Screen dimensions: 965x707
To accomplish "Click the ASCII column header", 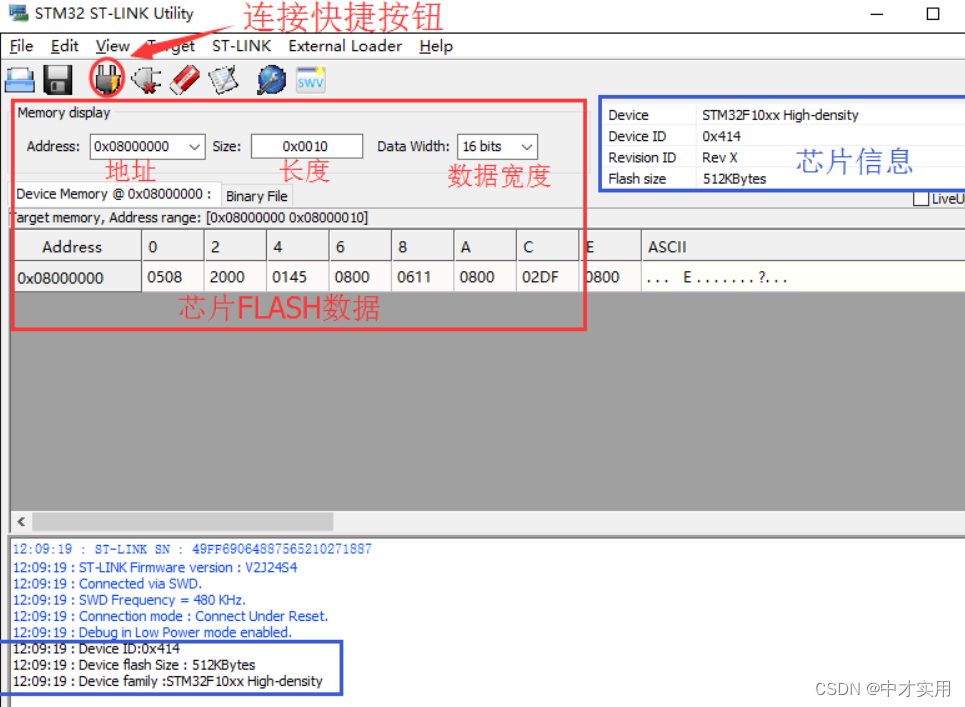I will click(803, 247).
